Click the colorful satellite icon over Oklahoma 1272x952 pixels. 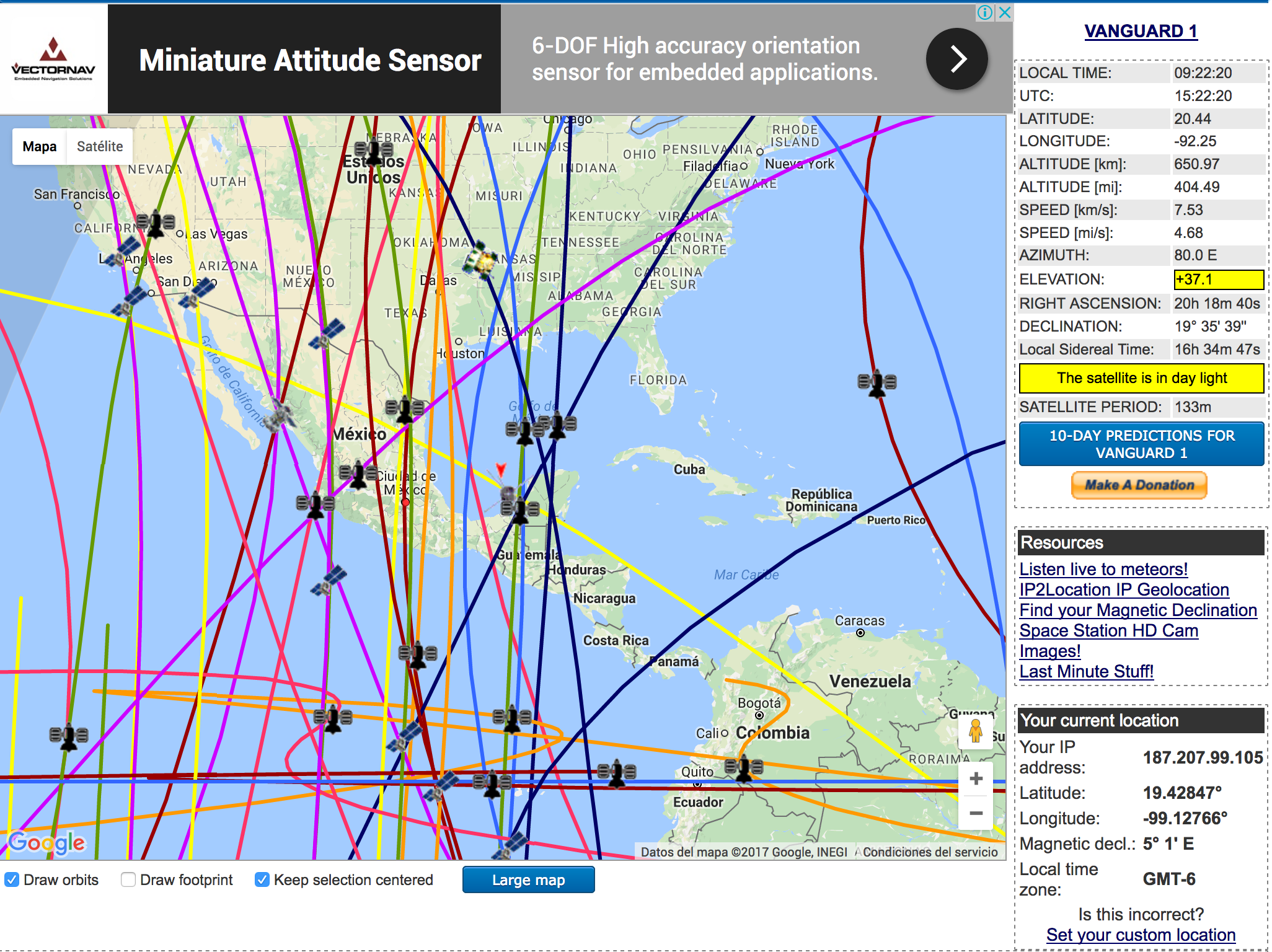click(480, 260)
